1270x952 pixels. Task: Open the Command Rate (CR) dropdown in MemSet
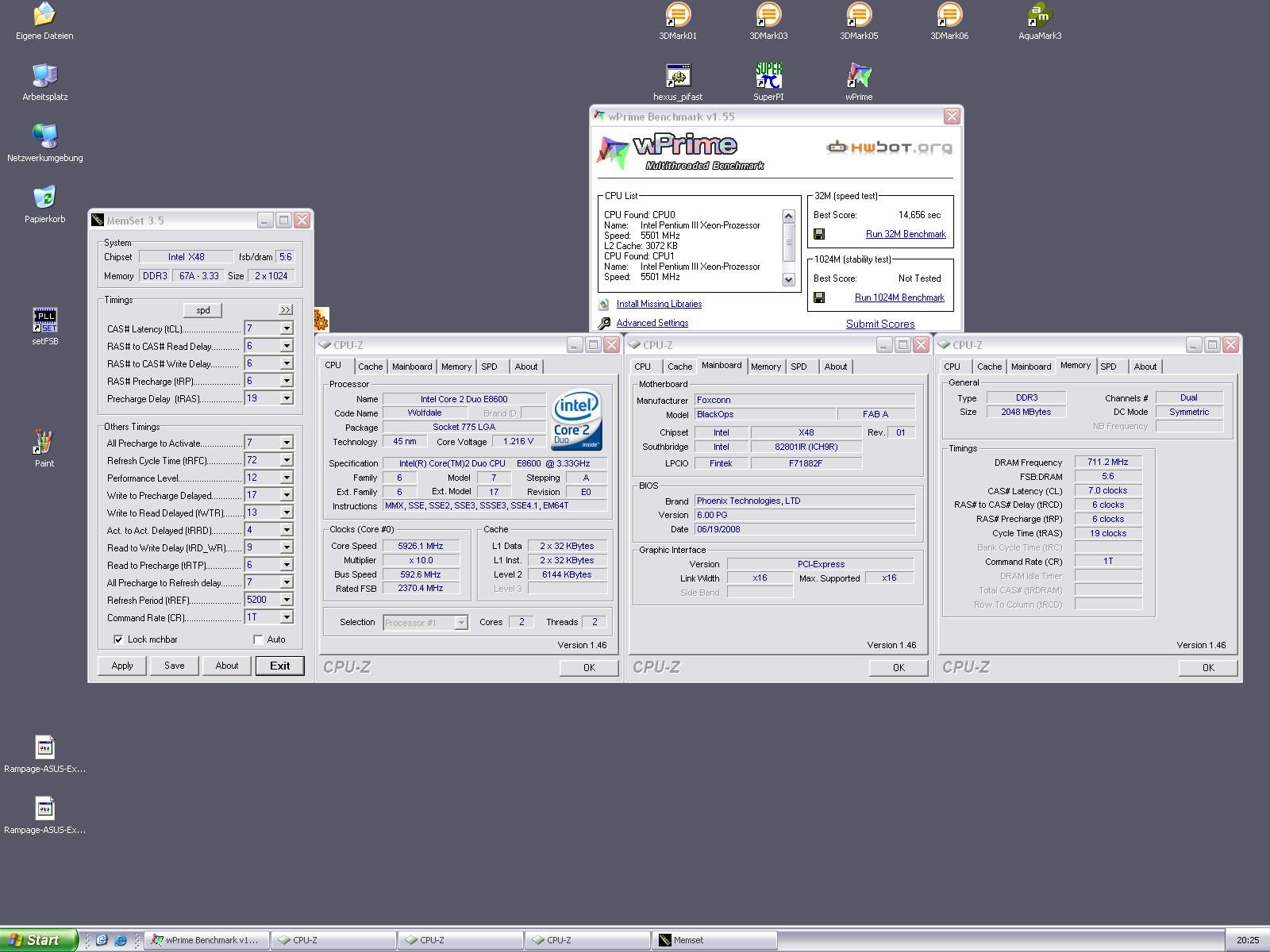287,617
